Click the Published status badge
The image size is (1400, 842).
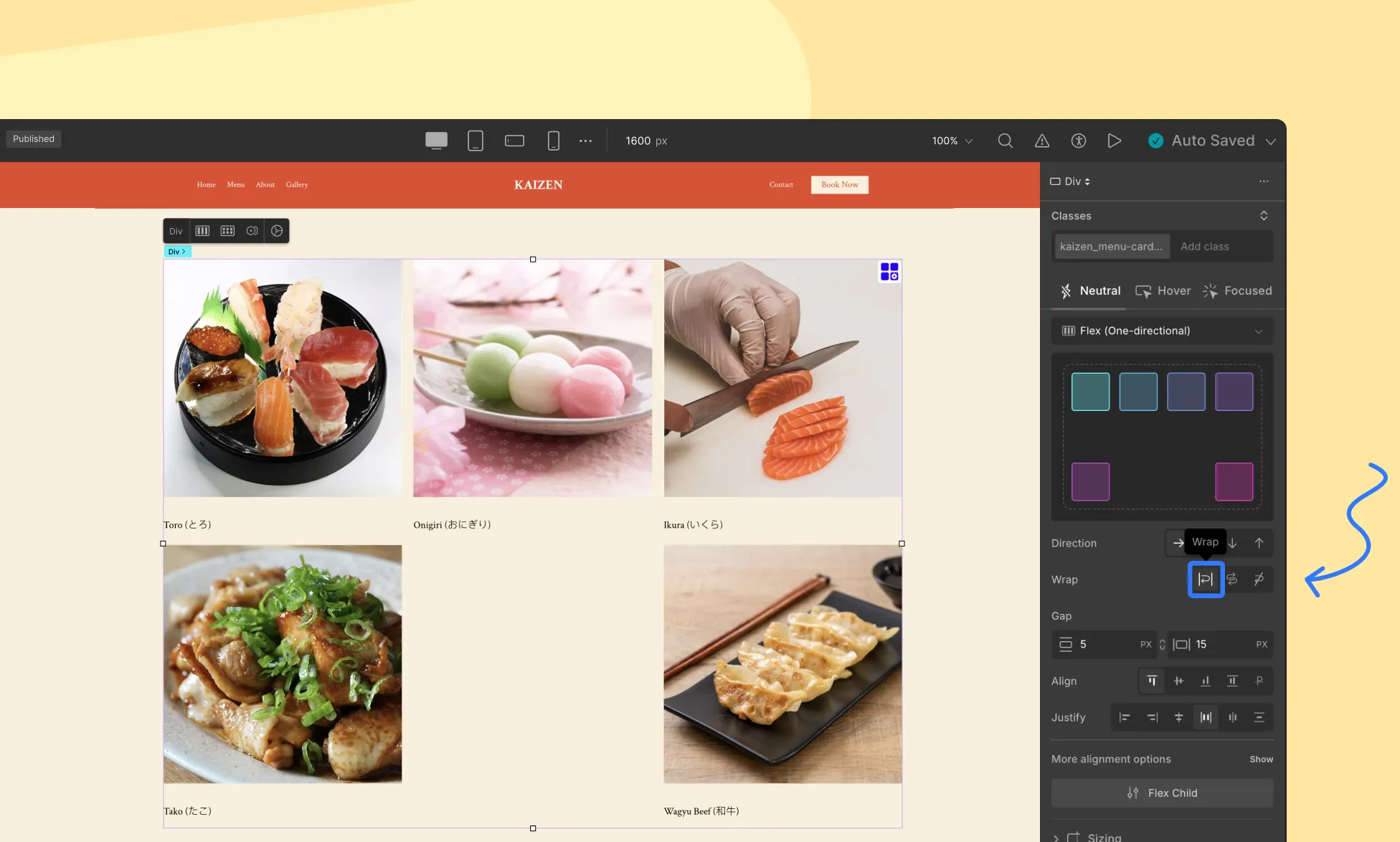click(34, 138)
